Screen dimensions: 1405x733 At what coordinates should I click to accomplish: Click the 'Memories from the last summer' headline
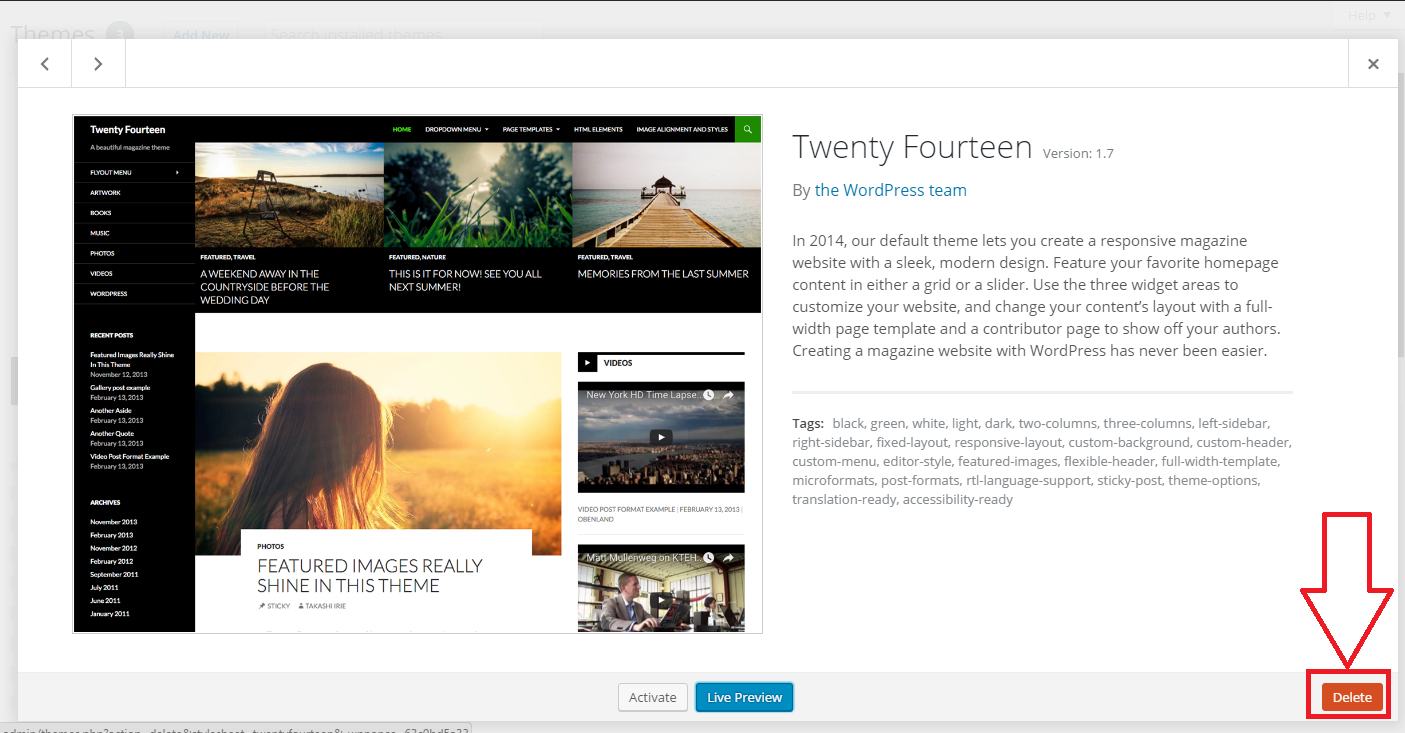click(663, 274)
